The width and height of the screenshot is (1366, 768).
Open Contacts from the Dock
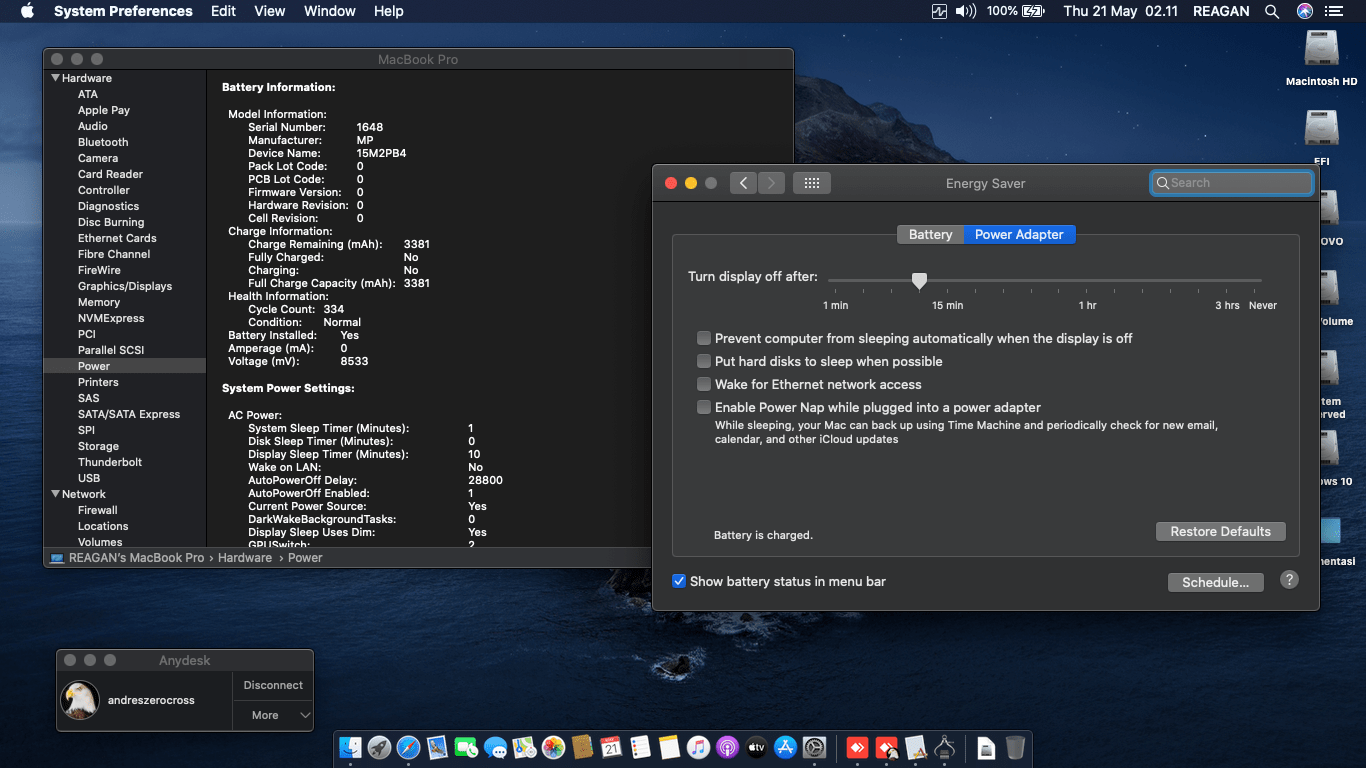coord(582,747)
